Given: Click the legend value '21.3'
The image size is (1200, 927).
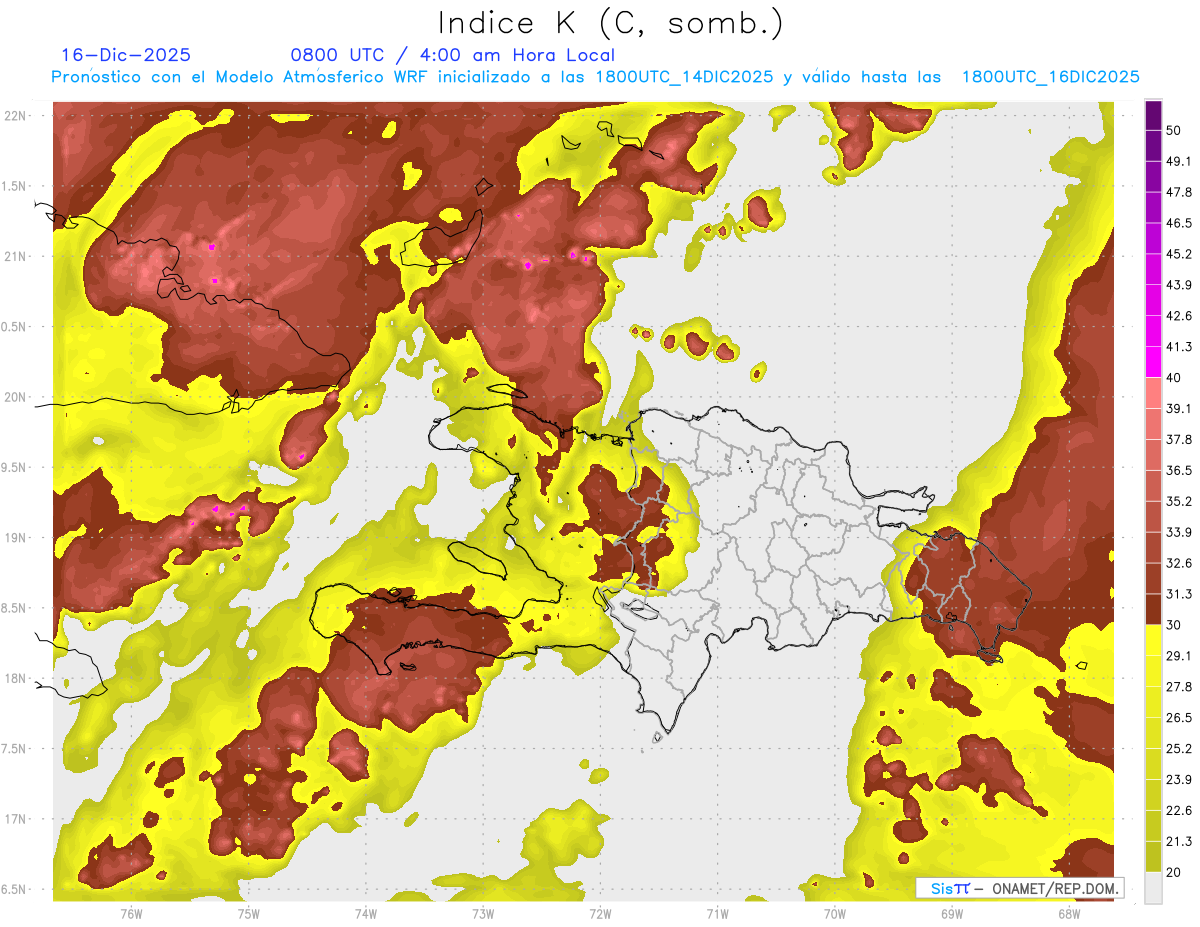Looking at the screenshot, I should click(x=1178, y=841).
